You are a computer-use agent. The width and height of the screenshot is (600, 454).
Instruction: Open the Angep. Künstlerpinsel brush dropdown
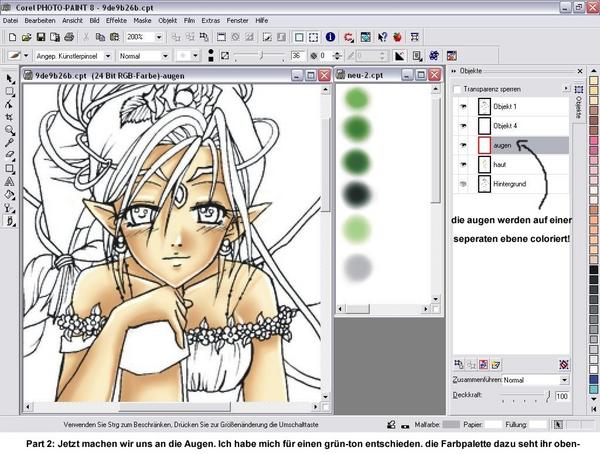pos(108,56)
